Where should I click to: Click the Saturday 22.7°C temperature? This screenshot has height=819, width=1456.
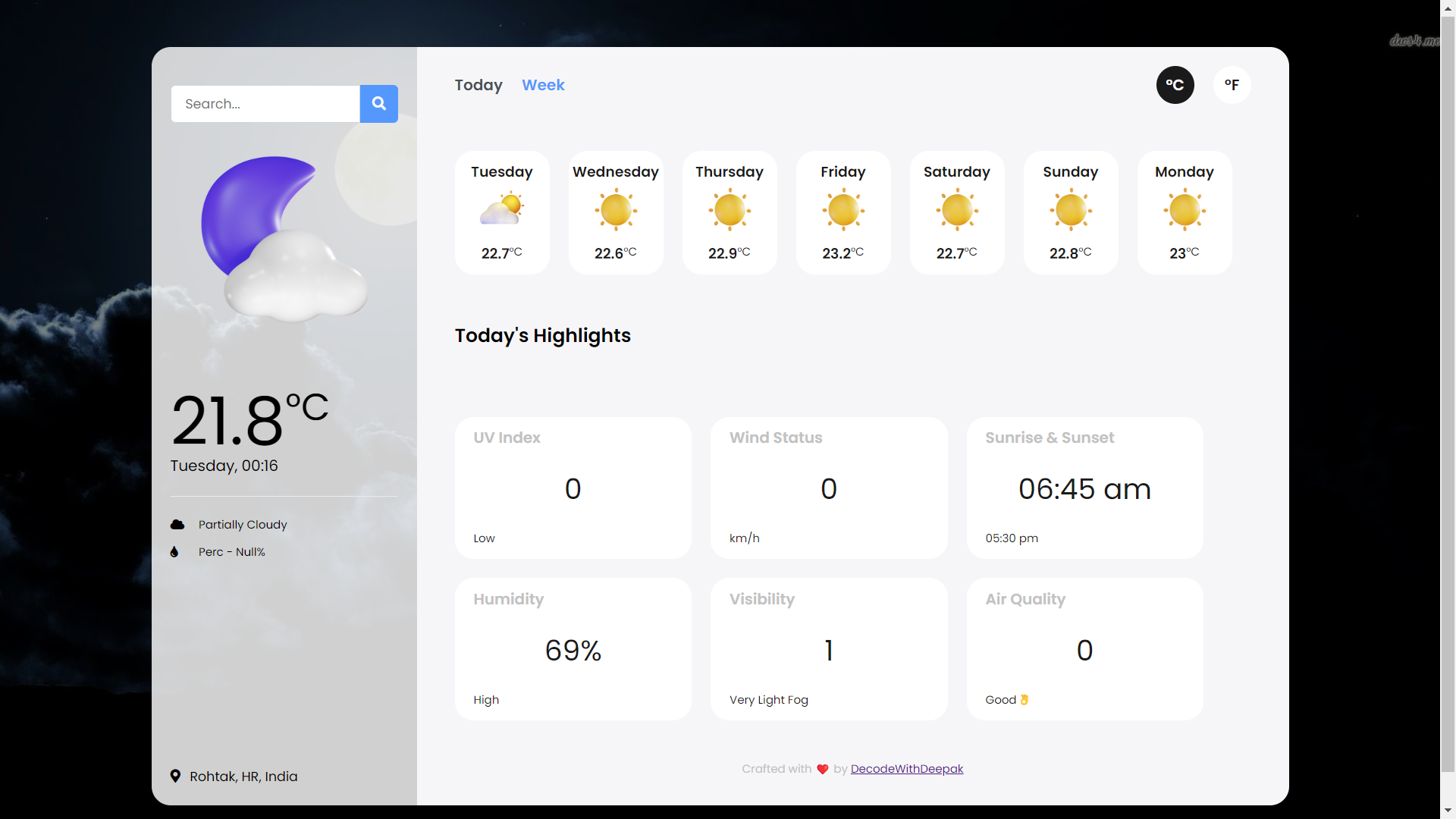click(957, 253)
